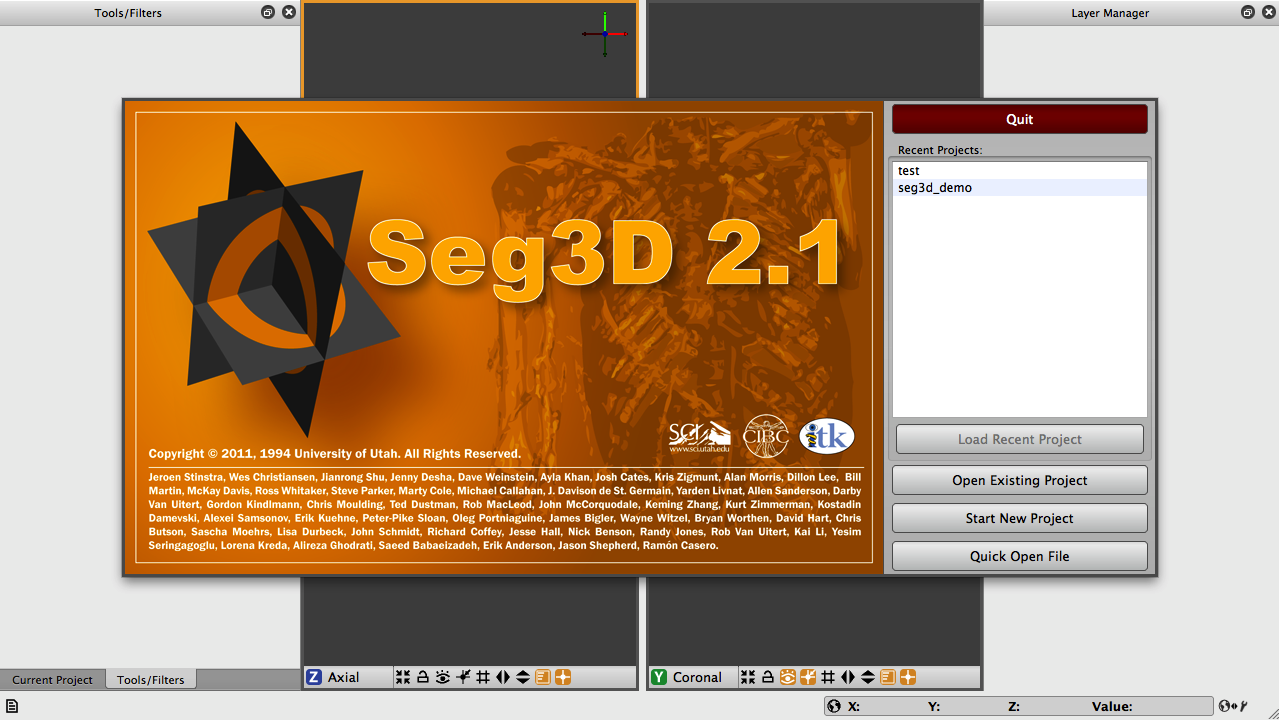
Task: Flip Coronal viewer horizontally
Action: [848, 677]
